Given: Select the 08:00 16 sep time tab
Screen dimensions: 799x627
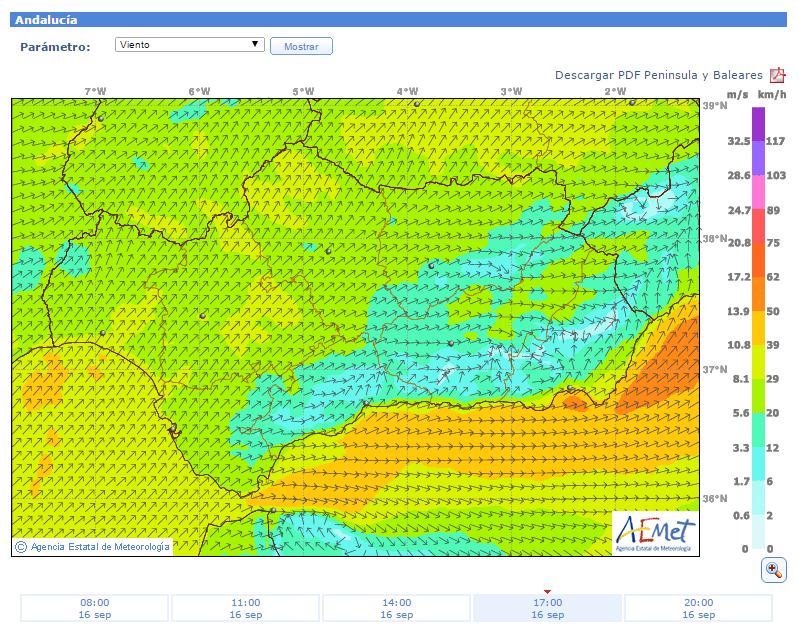Looking at the screenshot, I should [x=95, y=608].
